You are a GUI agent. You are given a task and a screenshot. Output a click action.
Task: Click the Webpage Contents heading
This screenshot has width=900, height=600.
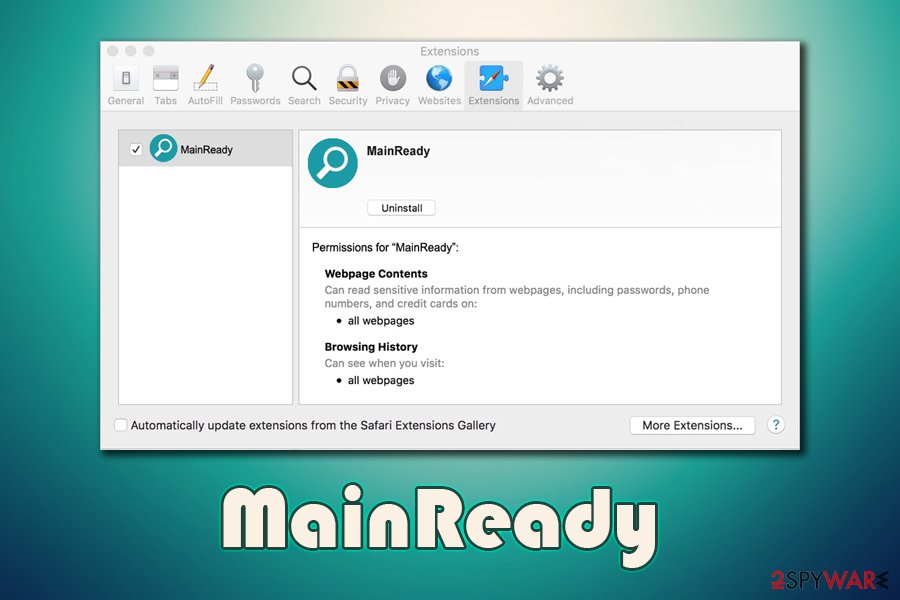point(376,274)
